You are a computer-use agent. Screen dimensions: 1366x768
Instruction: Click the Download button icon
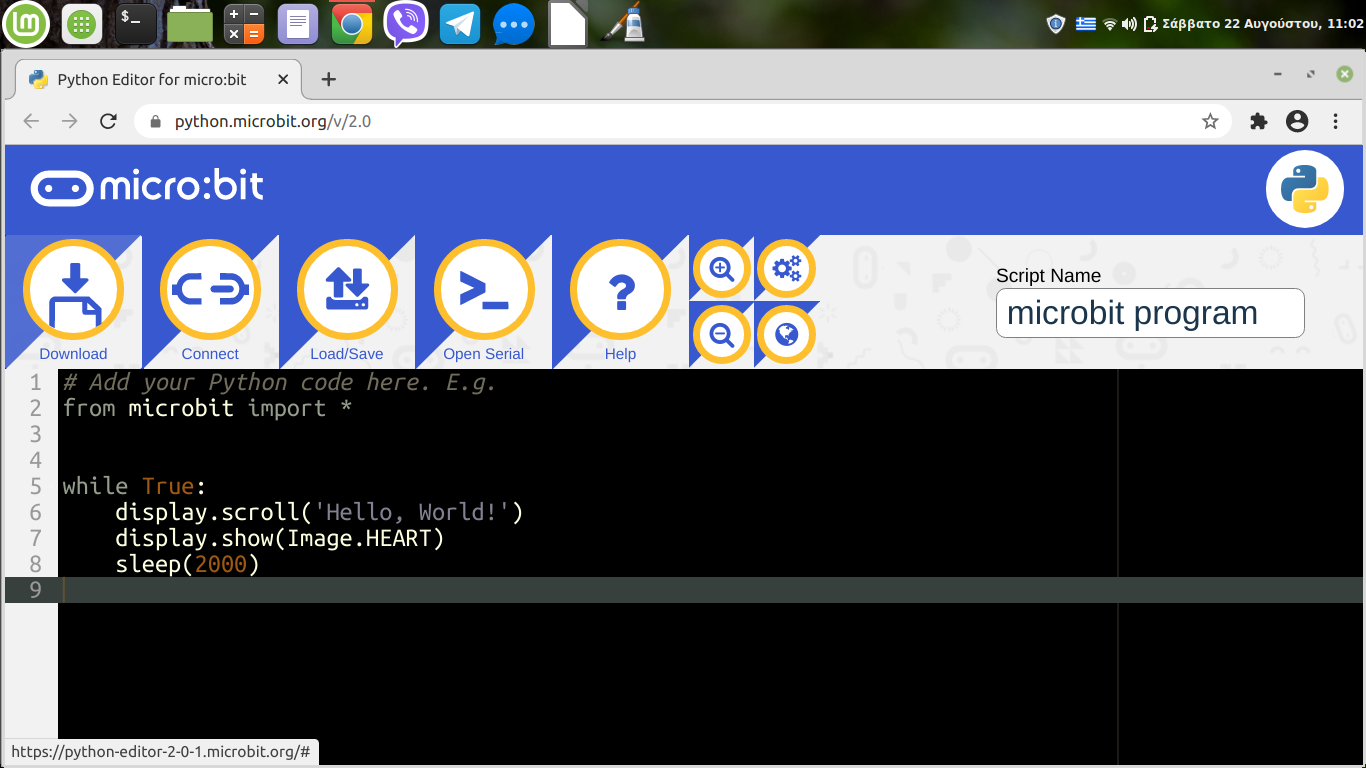(x=73, y=291)
